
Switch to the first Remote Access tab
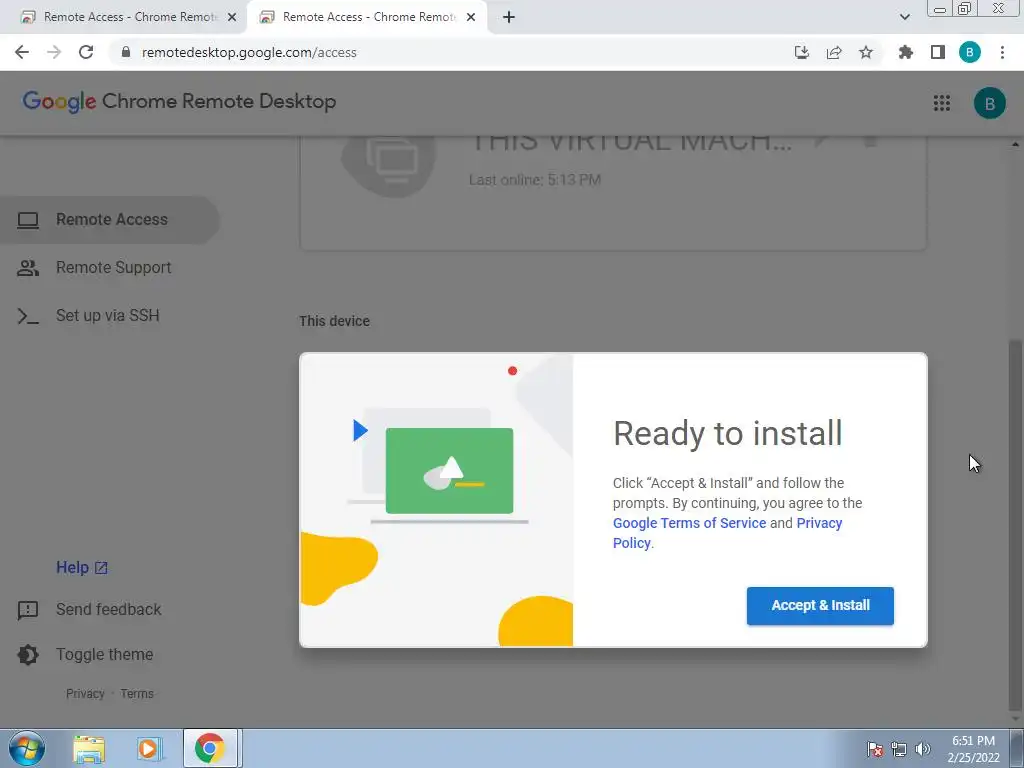pos(124,17)
